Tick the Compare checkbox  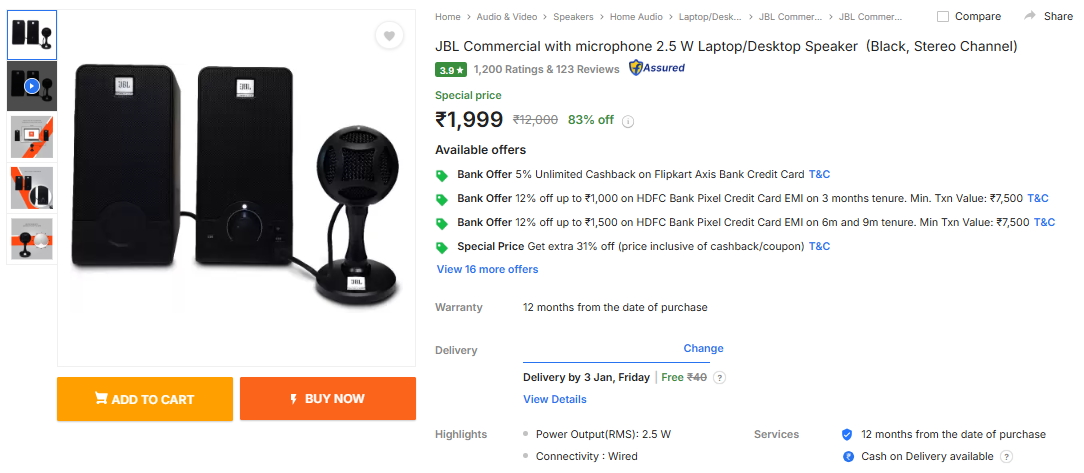click(943, 16)
